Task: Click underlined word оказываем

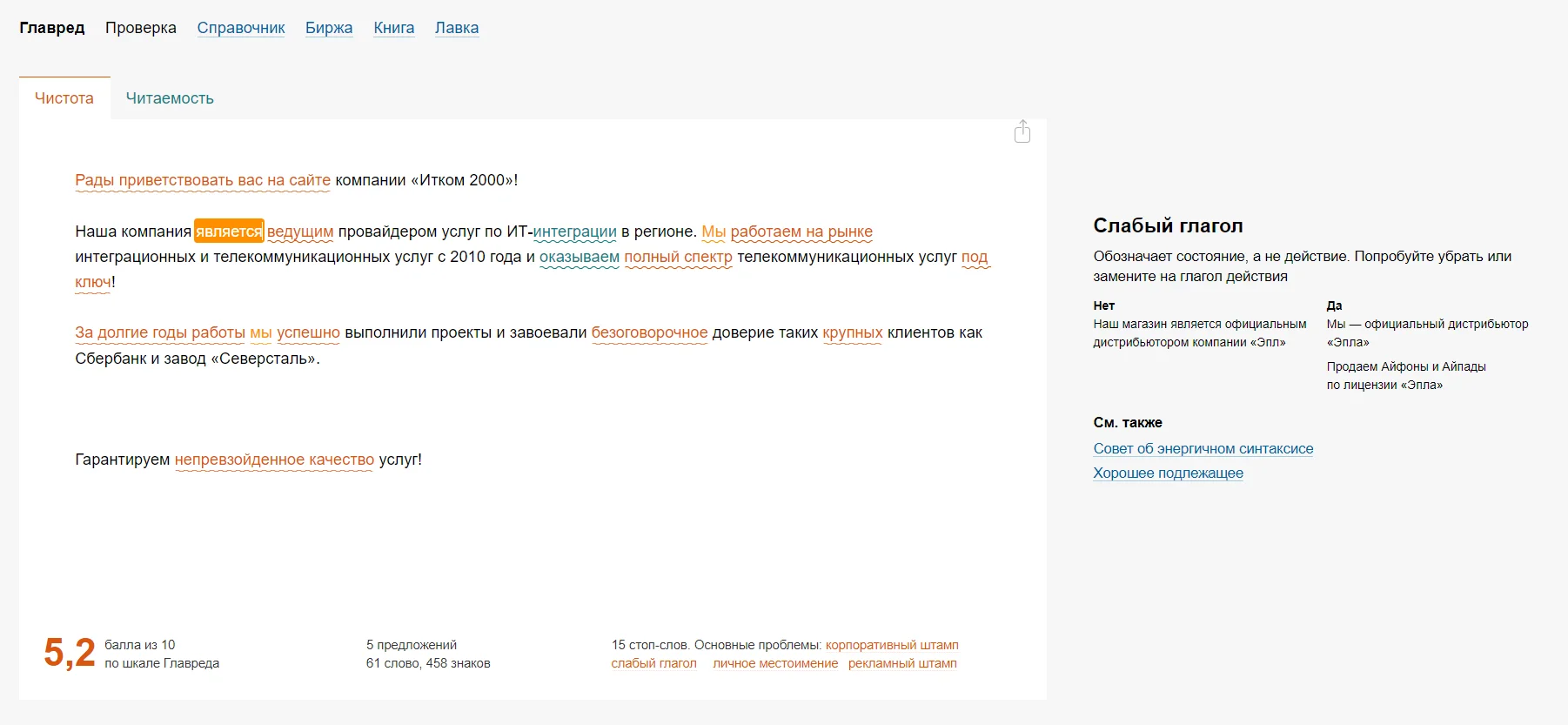Action: coord(580,257)
